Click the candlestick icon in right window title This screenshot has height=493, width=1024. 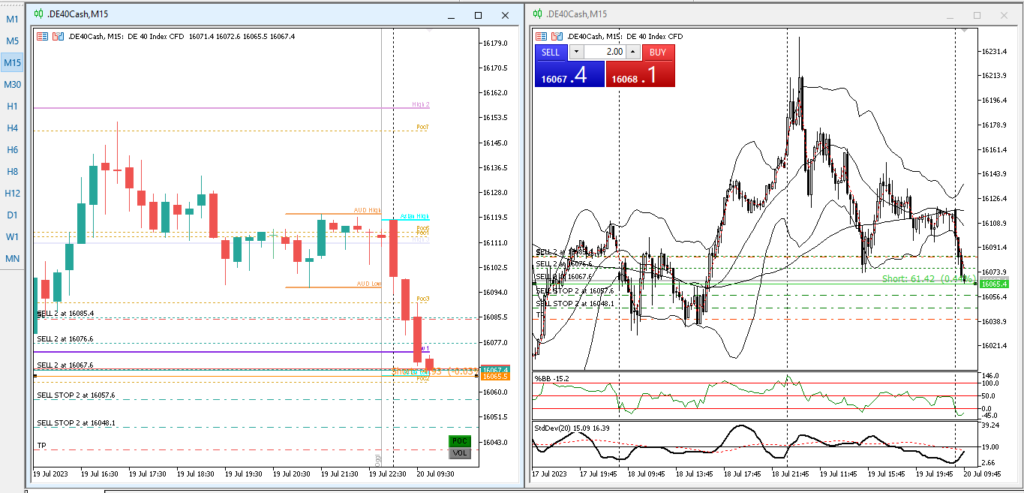[x=537, y=14]
